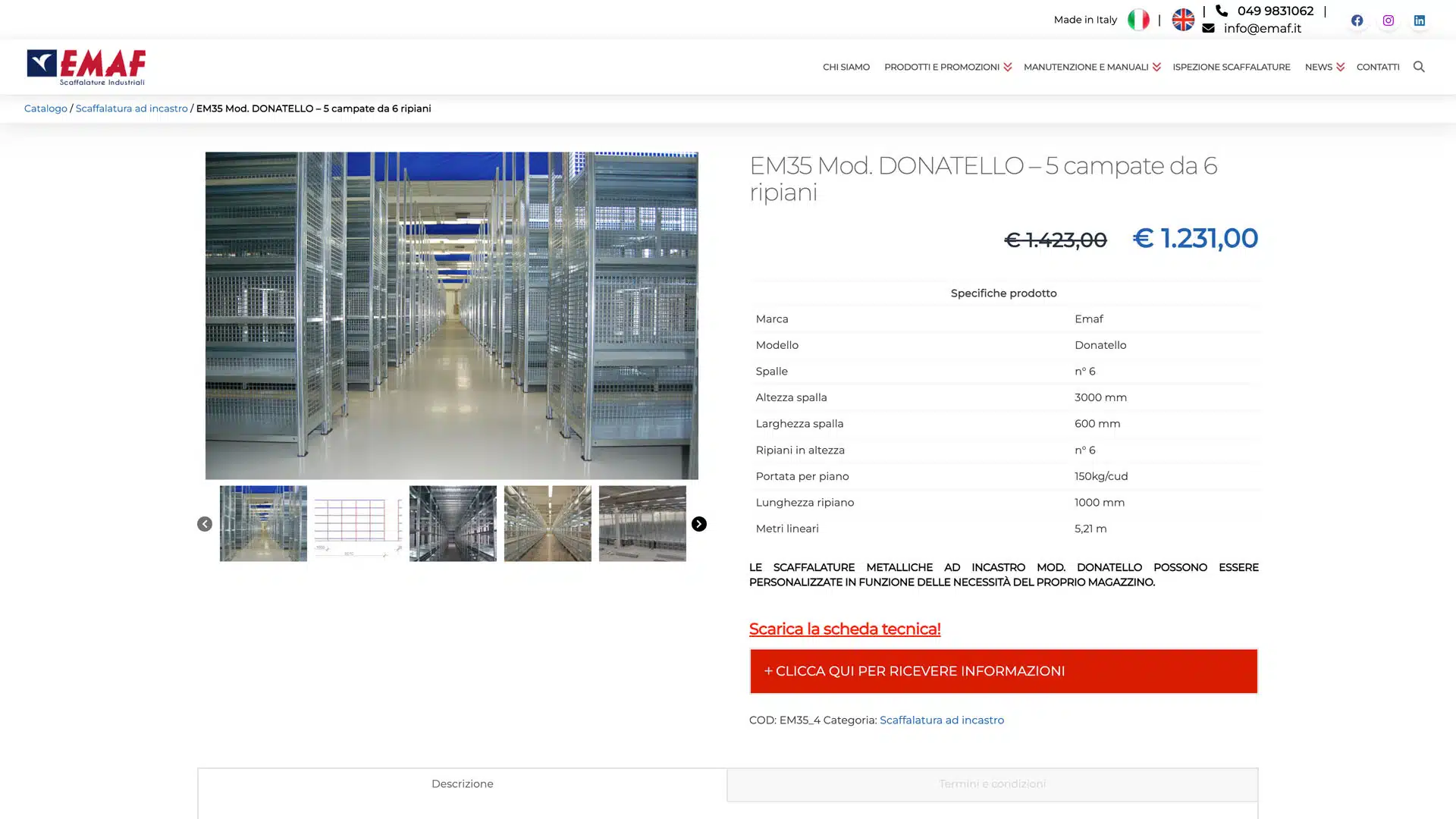Click the red request information button
This screenshot has width=1456, height=819.
1003,671
